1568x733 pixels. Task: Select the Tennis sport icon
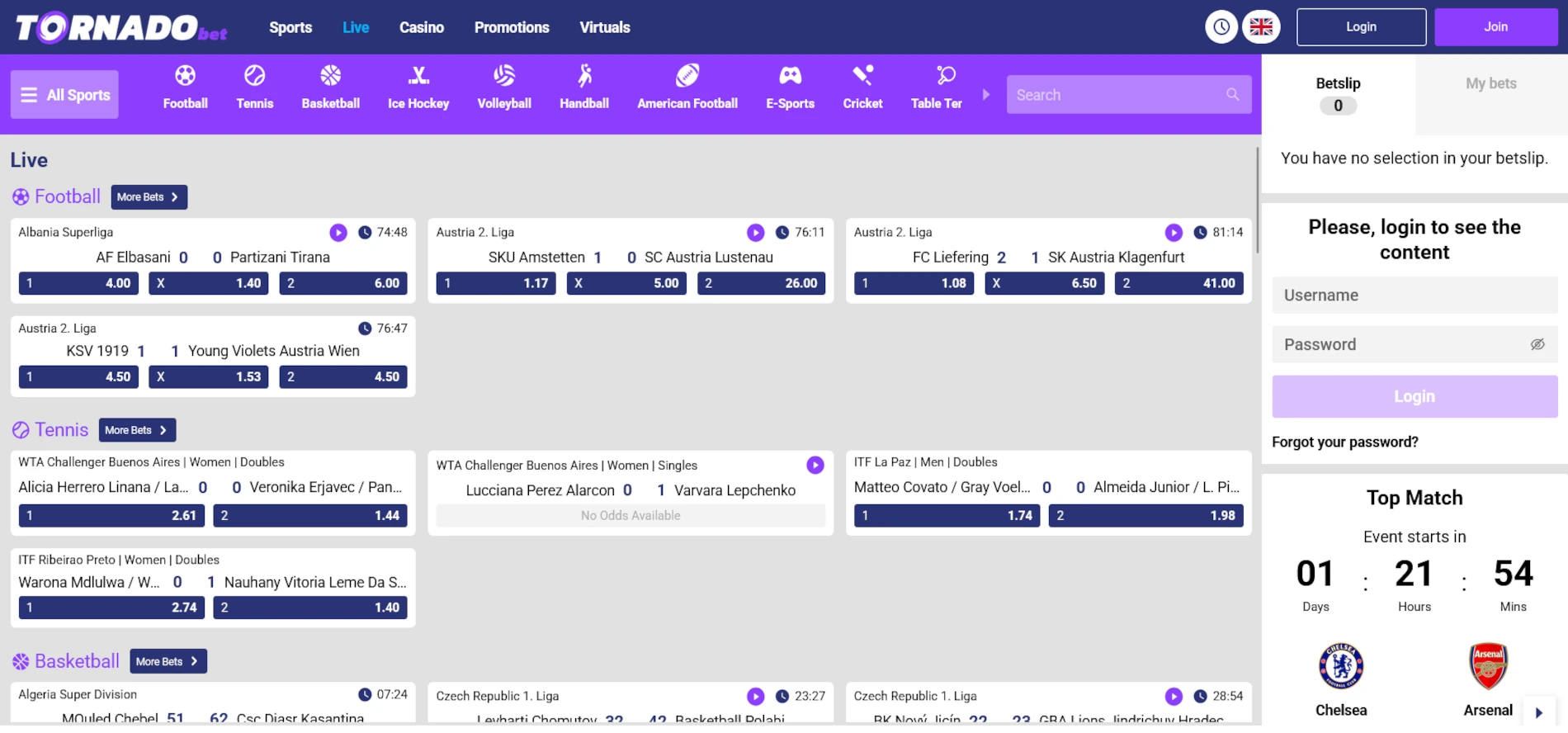[x=254, y=77]
